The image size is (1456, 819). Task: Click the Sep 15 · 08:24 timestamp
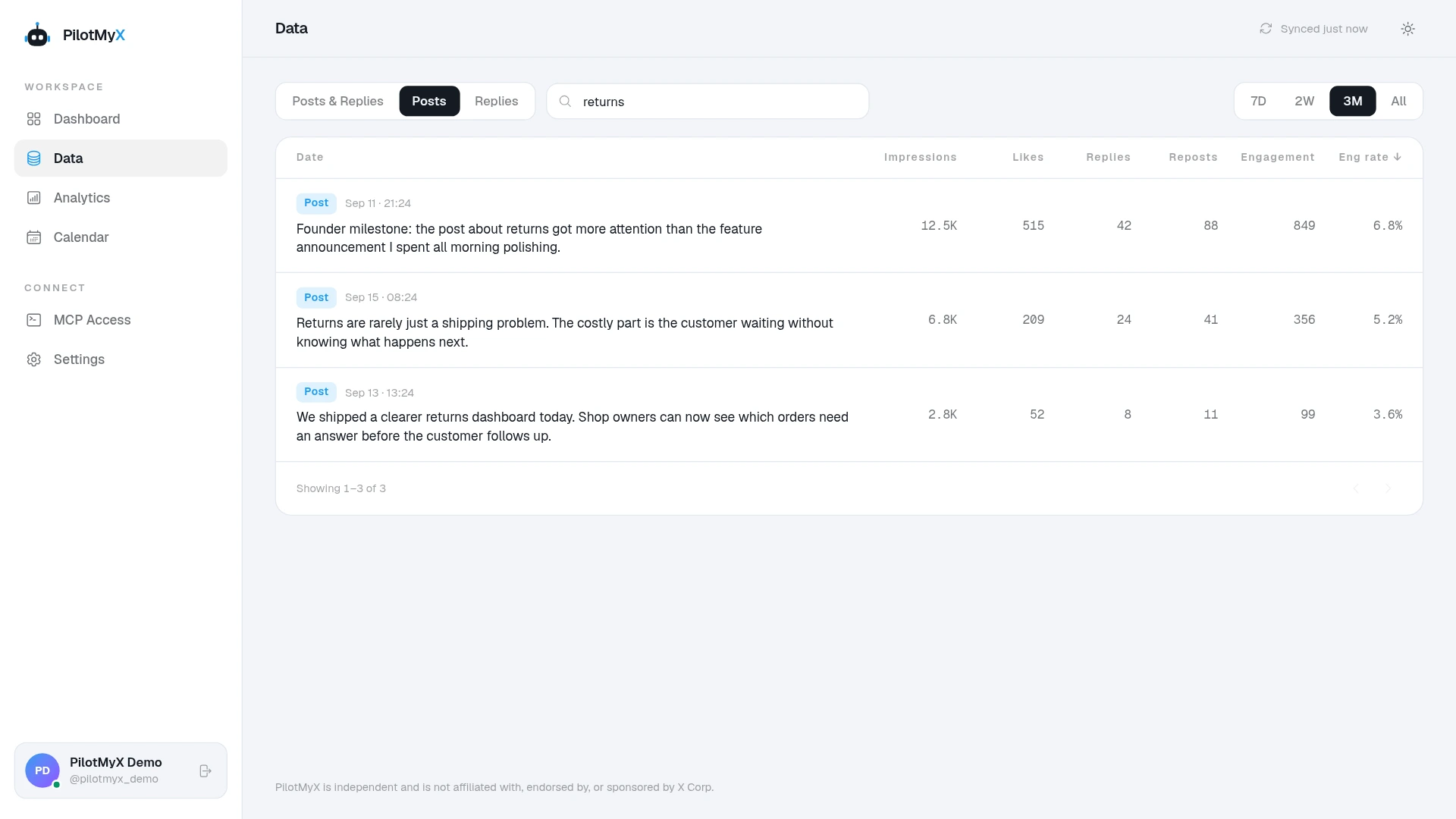(381, 297)
